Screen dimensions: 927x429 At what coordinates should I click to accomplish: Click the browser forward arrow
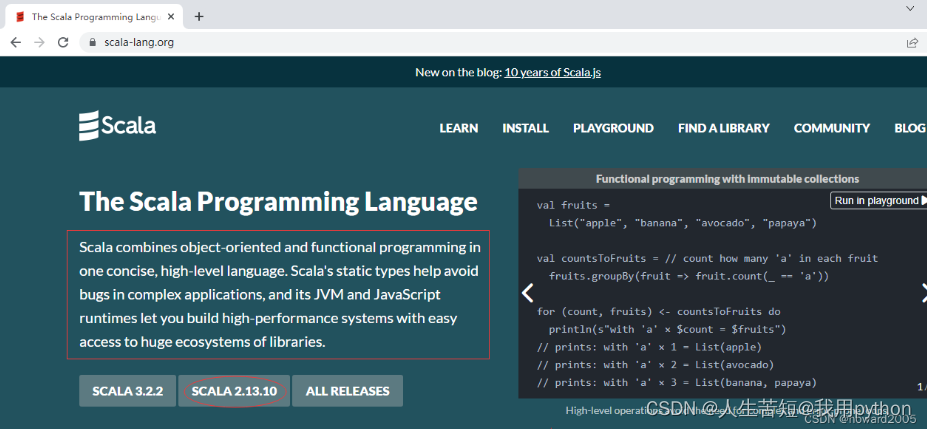click(x=39, y=42)
